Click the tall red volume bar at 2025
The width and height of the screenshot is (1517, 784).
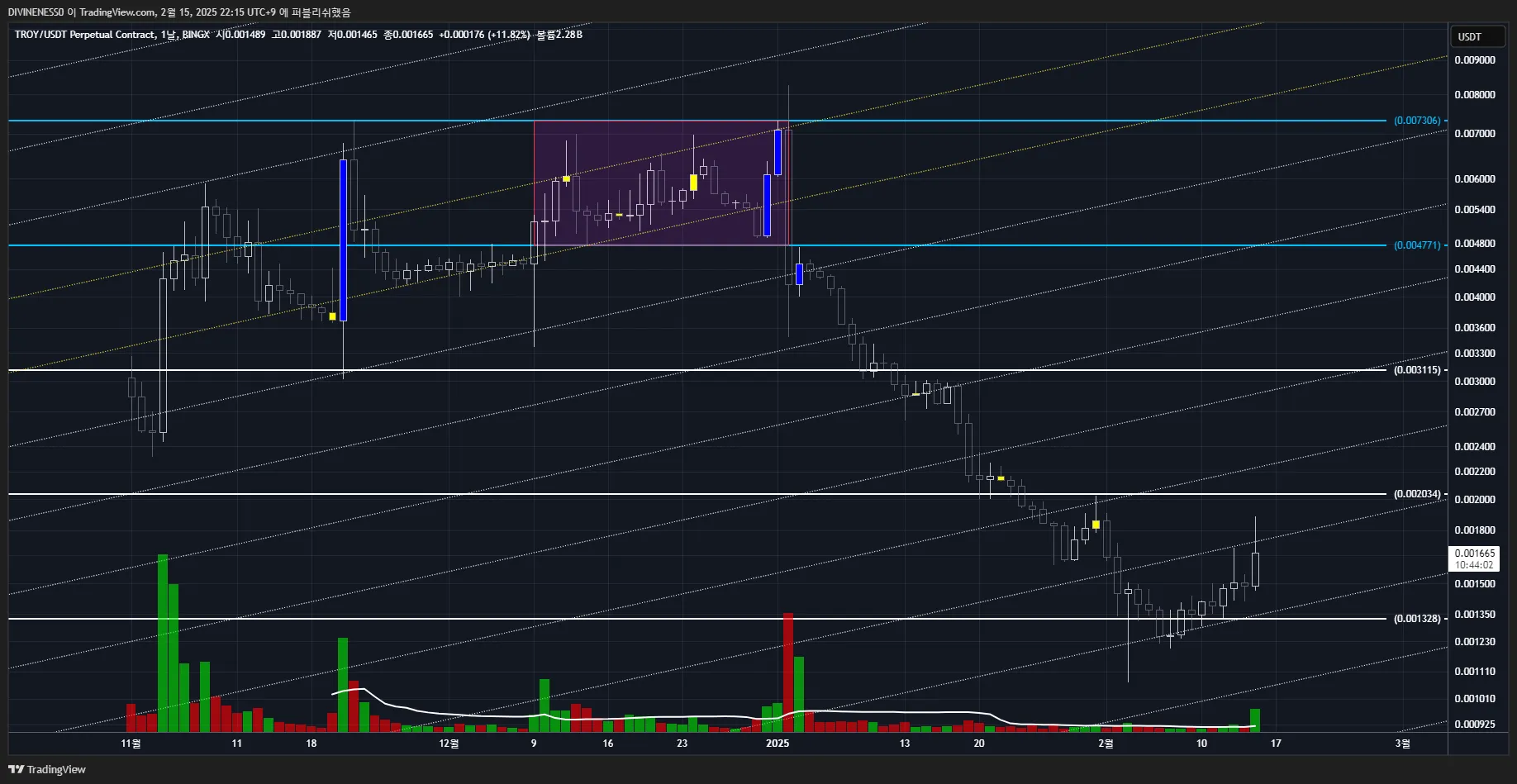click(x=788, y=672)
